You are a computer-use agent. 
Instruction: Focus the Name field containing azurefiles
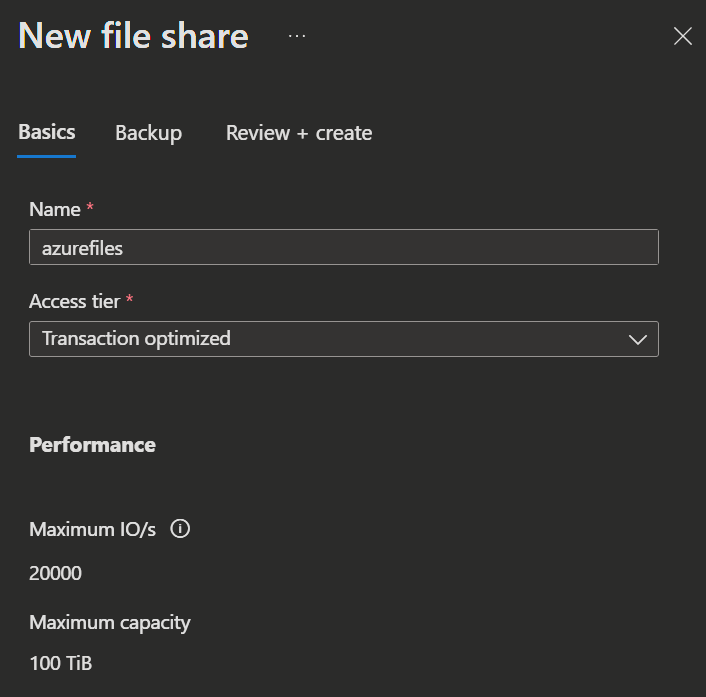coord(344,247)
